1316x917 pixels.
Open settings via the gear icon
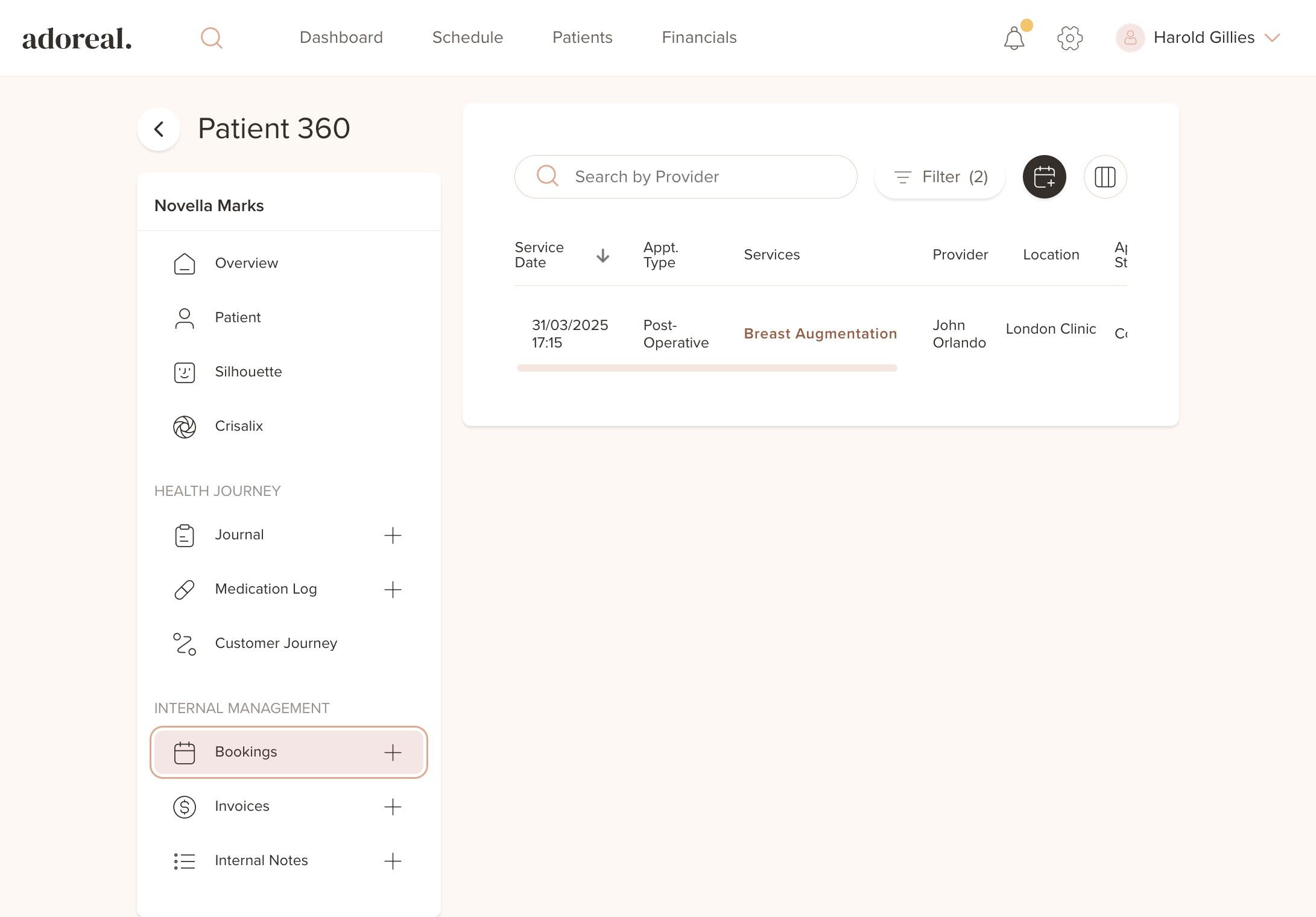1070,38
